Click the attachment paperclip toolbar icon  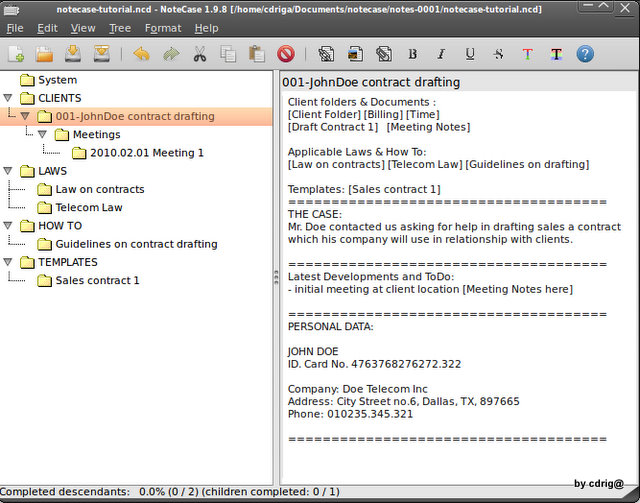click(384, 54)
